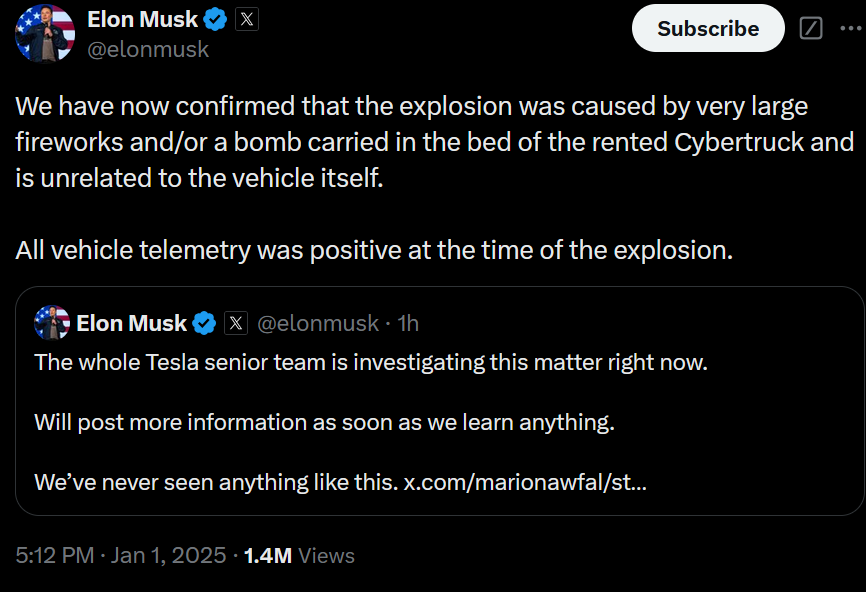Viewport: 866px width, 592px height.
Task: Click the quoted tweet's @elonmusk handle
Action: 318,324
